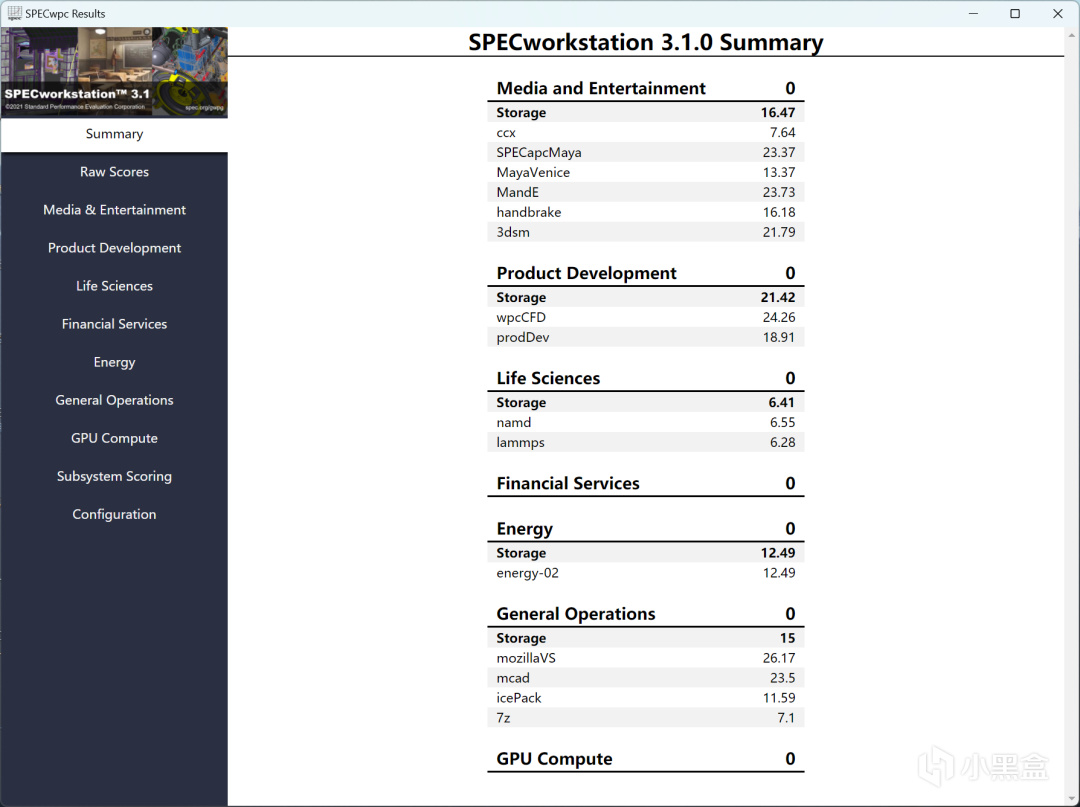Select the icePack row
1080x807 pixels.
645,698
